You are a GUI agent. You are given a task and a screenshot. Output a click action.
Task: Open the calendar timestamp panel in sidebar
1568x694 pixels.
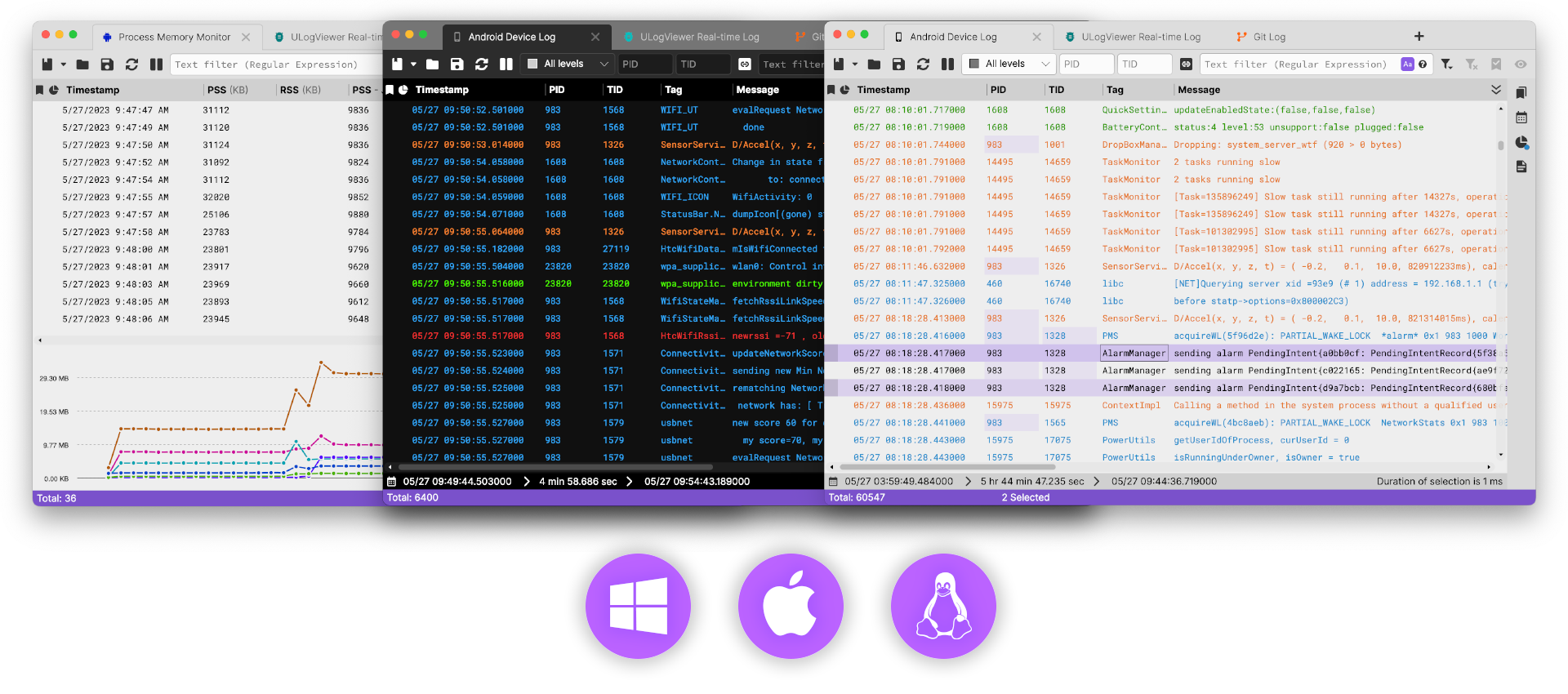click(1521, 118)
